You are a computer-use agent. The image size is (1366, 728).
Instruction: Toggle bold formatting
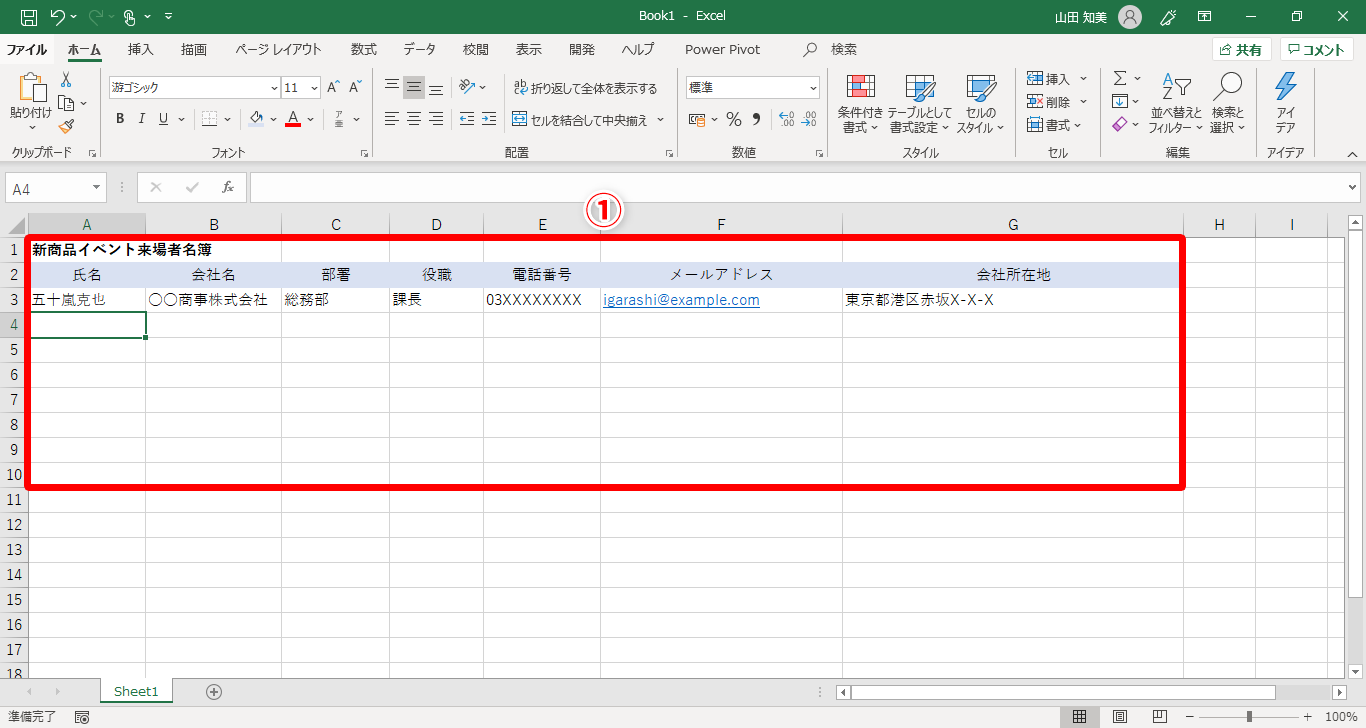[120, 119]
